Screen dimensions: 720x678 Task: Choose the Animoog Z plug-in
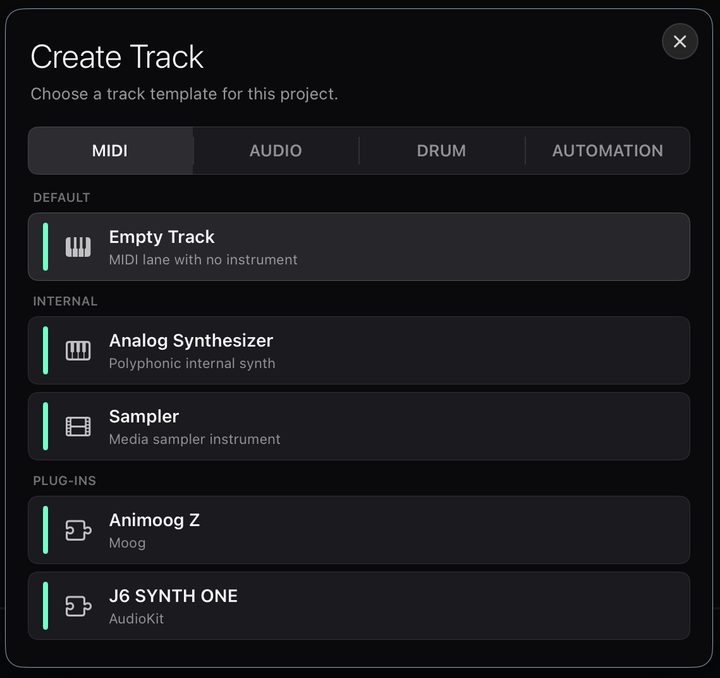point(359,530)
